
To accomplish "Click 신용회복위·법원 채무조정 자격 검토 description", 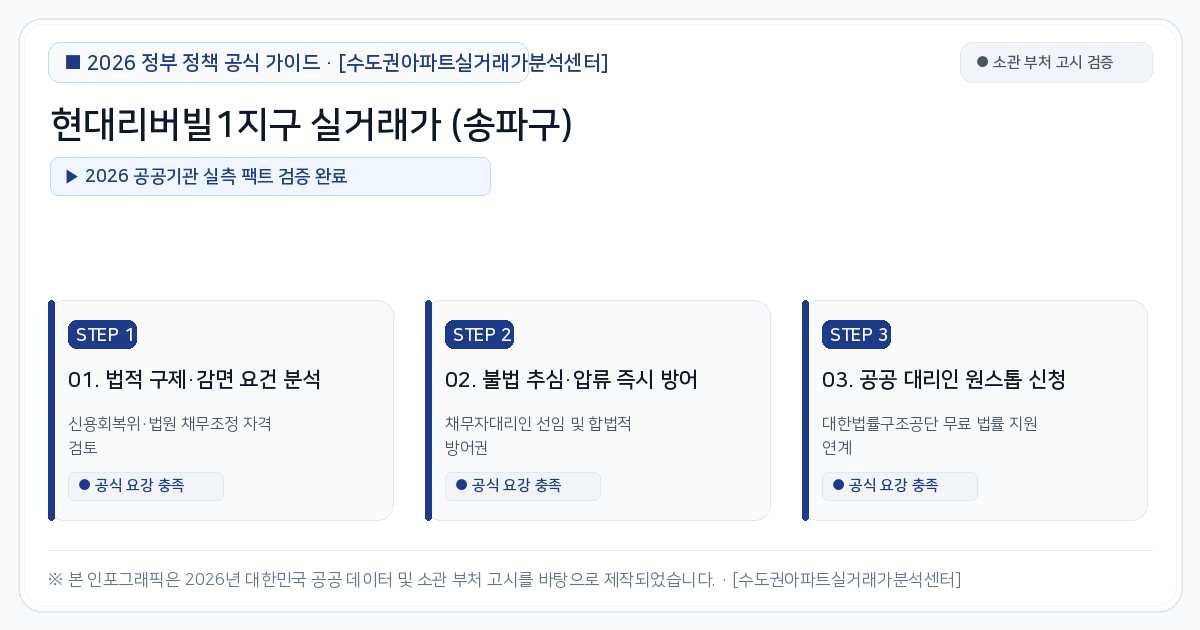I will (x=170, y=435).
